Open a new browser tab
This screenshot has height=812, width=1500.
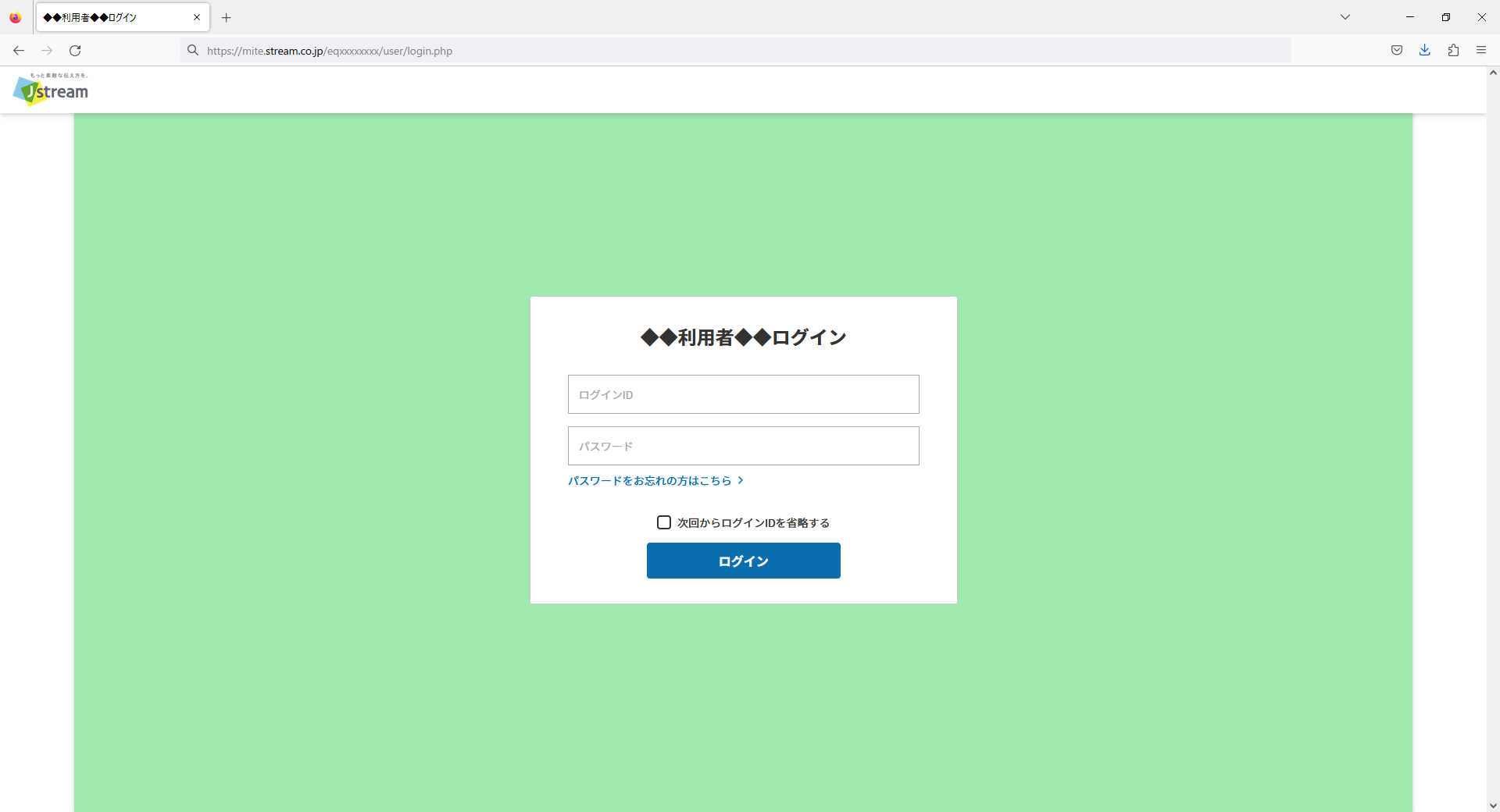227,17
